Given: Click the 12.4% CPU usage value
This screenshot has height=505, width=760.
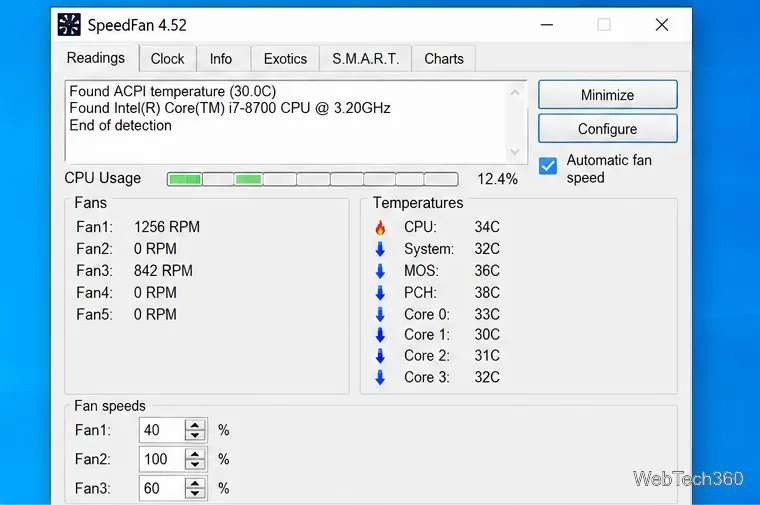Looking at the screenshot, I should (497, 179).
